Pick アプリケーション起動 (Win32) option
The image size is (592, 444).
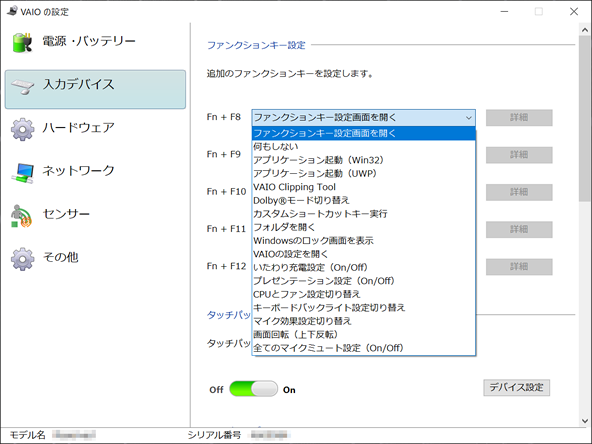(x=364, y=160)
